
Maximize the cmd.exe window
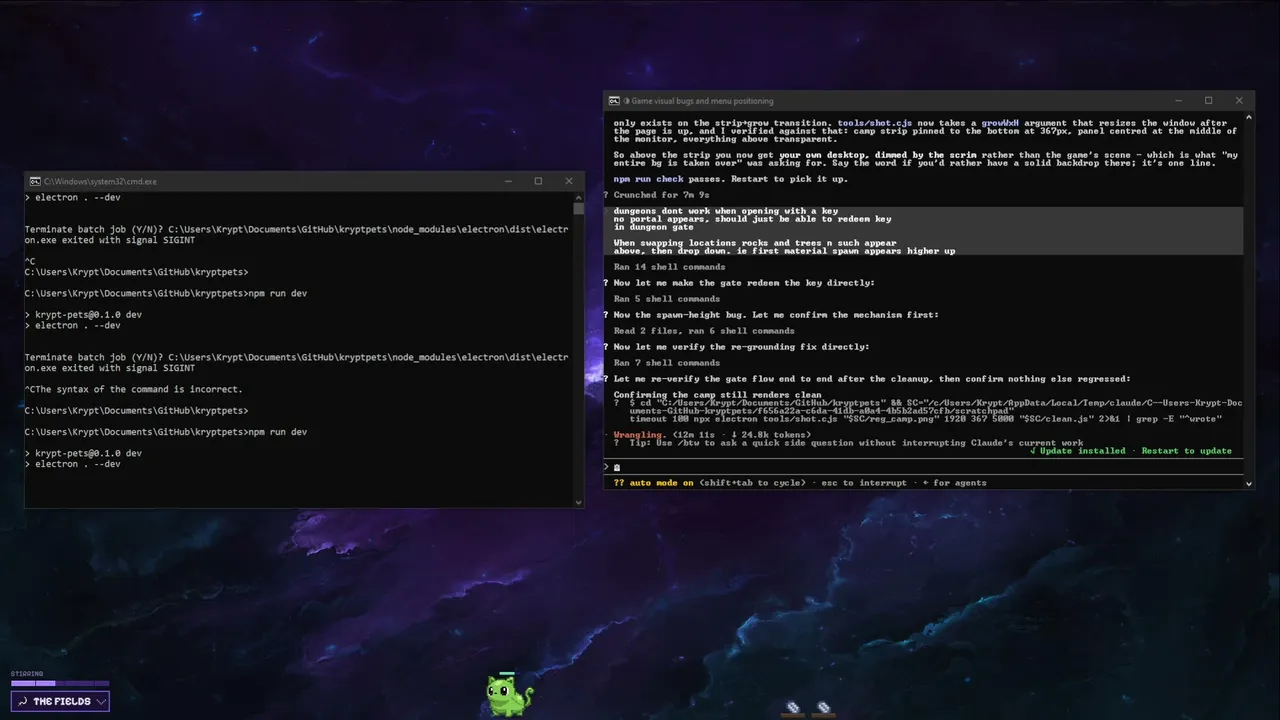click(x=538, y=181)
